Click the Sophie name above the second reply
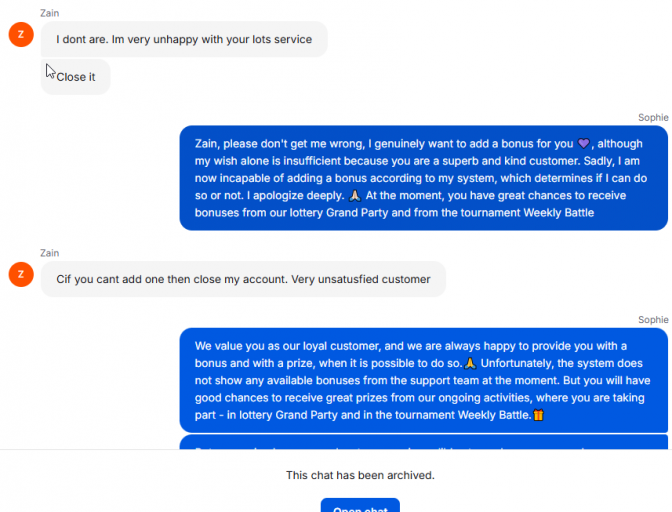Screen dimensions: 672x512 click(x=653, y=320)
